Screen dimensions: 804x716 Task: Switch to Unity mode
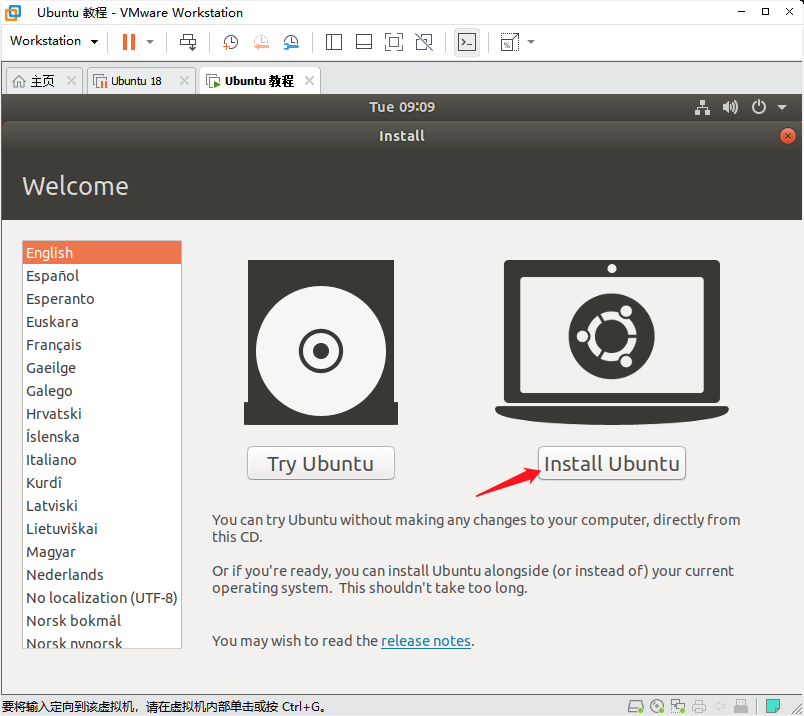[x=424, y=42]
